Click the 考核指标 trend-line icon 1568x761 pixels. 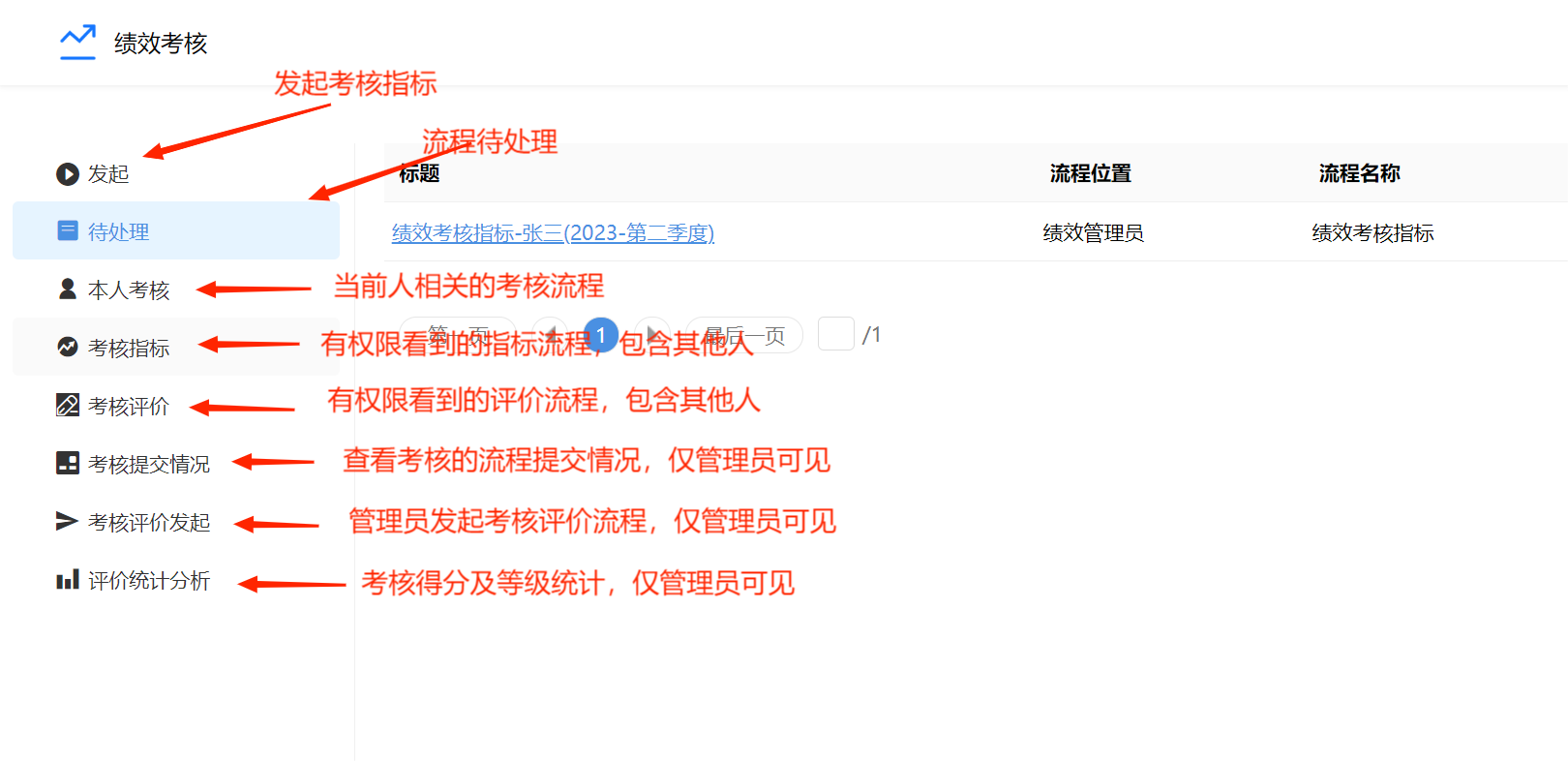coord(68,347)
